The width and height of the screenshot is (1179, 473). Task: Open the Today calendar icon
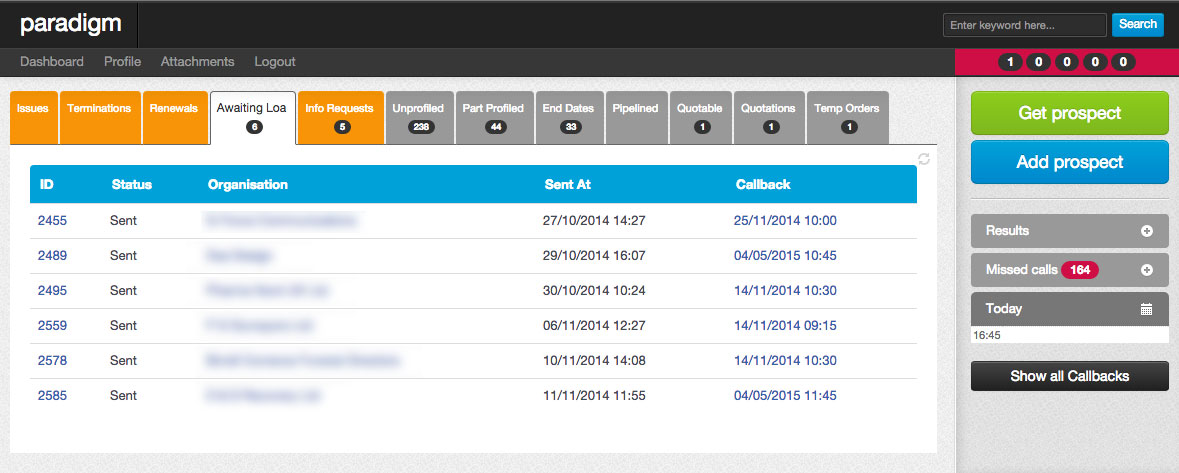(1146, 309)
